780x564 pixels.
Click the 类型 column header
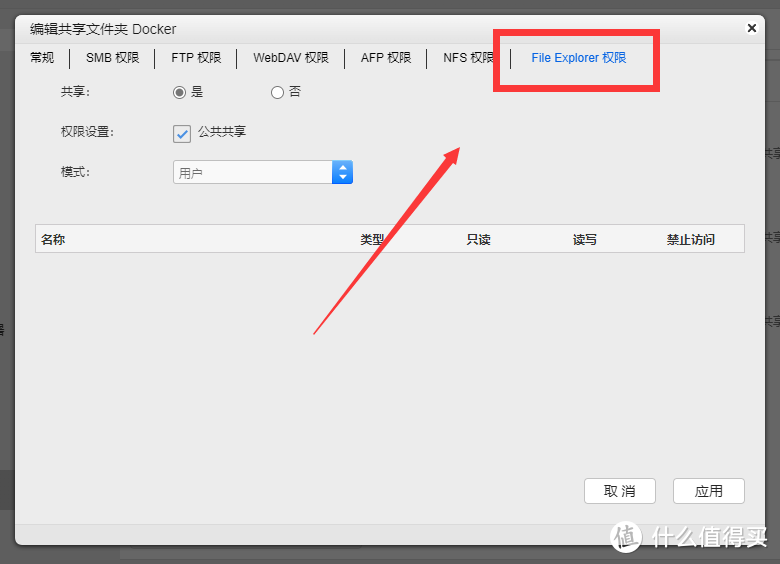372,240
